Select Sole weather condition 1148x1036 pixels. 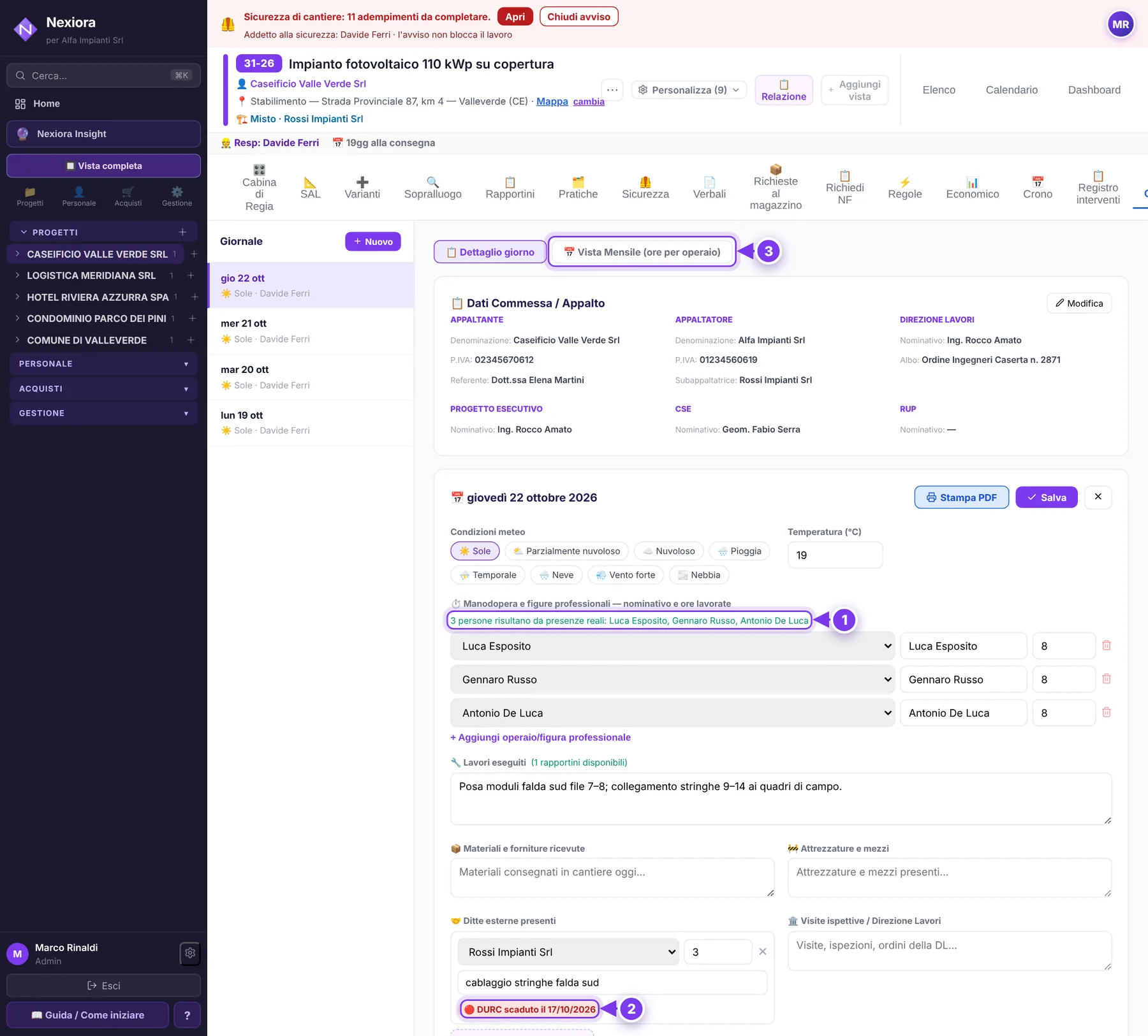point(475,551)
